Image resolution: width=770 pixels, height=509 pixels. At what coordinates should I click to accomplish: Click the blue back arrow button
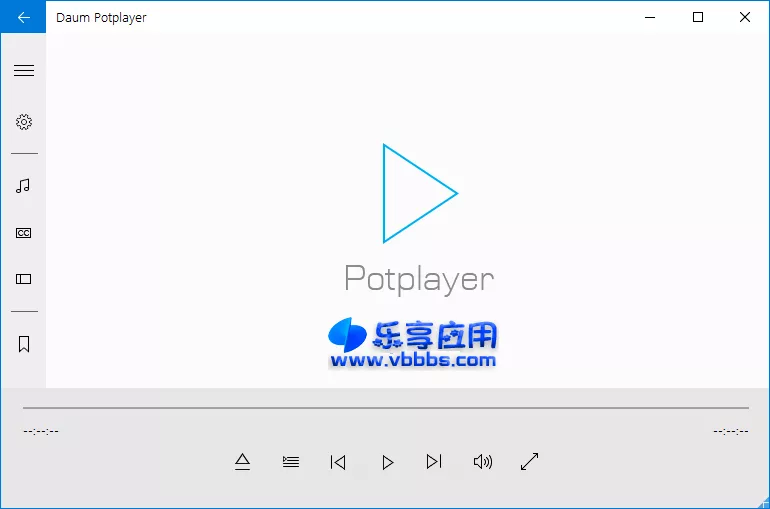(23, 17)
